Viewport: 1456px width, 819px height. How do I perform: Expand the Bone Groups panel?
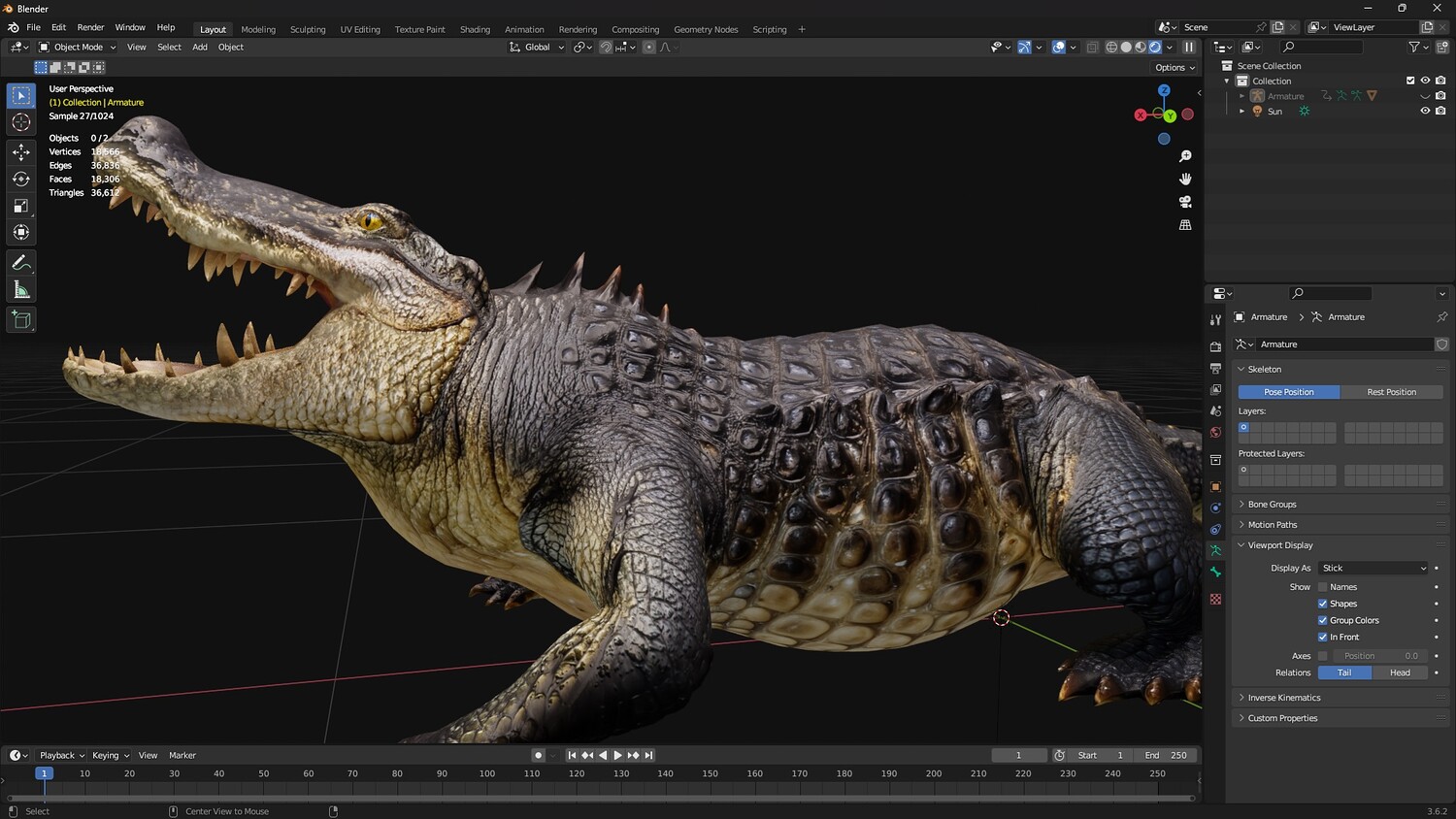coord(1272,505)
